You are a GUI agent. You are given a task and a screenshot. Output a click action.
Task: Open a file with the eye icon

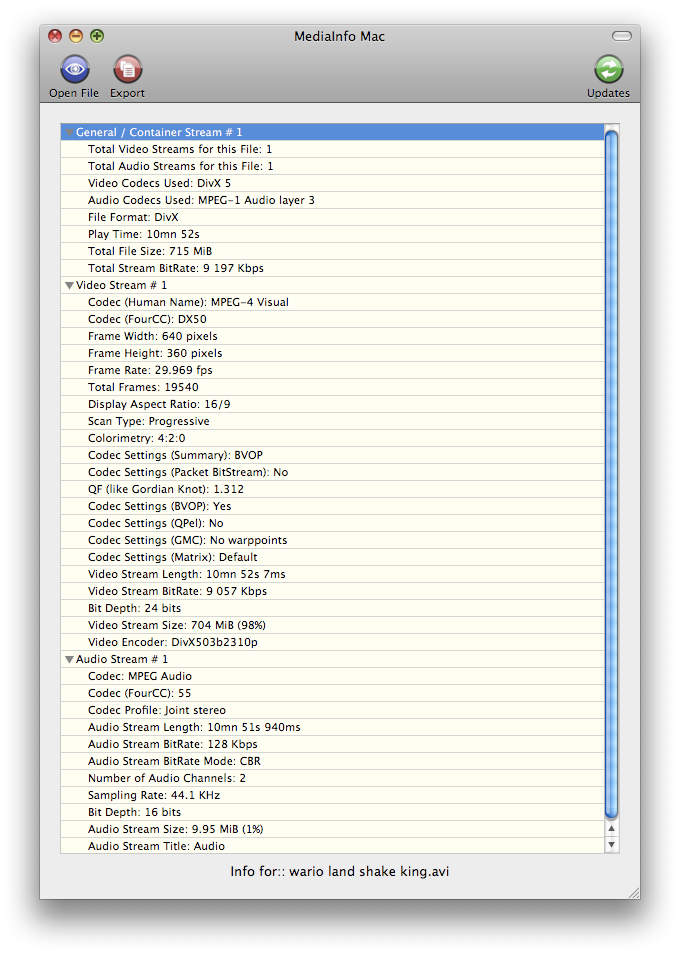74,69
